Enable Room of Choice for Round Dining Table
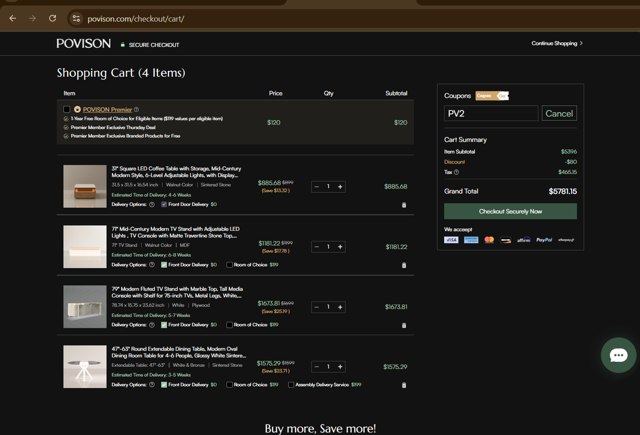 point(229,384)
